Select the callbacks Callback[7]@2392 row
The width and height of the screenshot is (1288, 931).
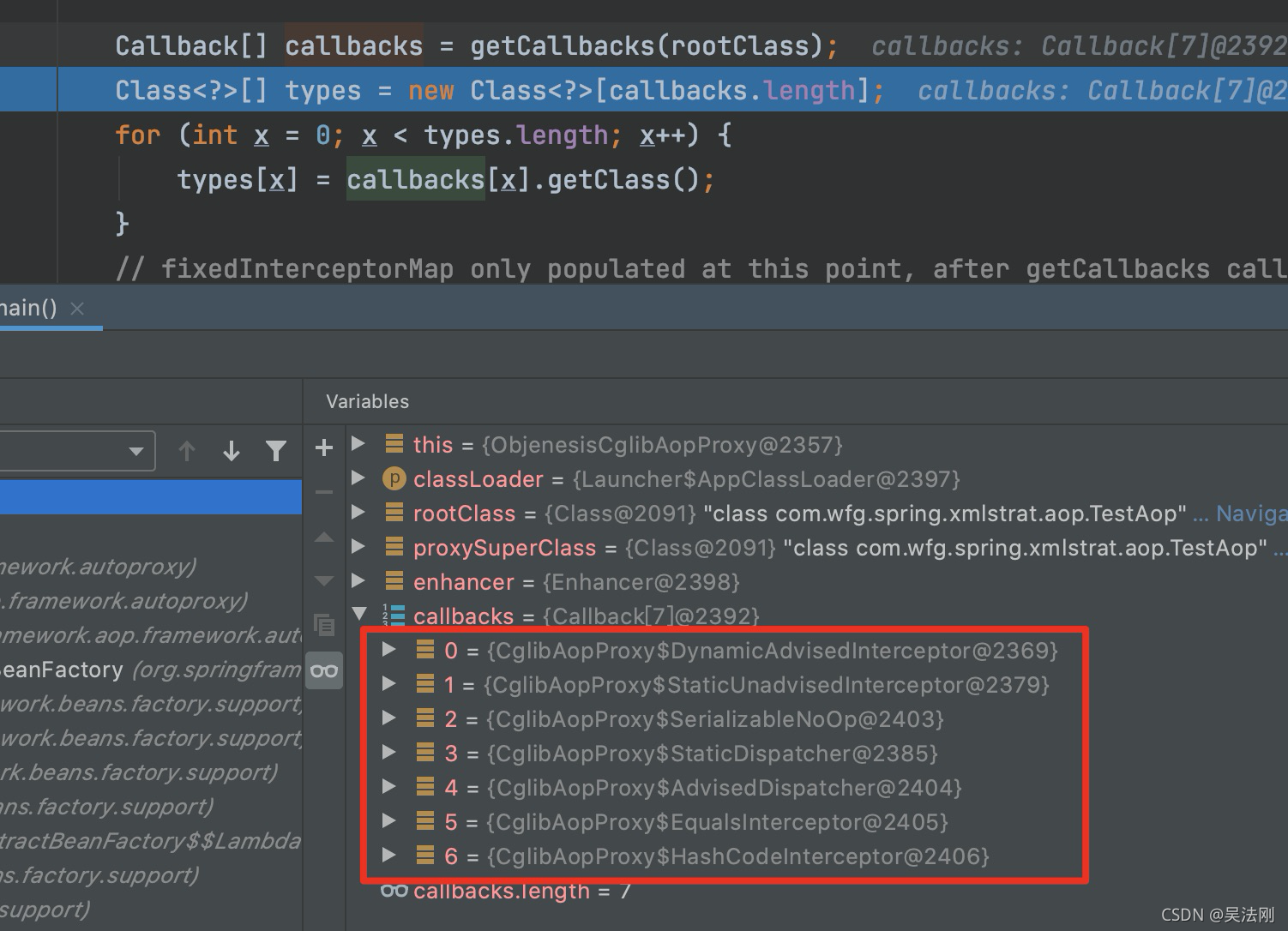click(x=586, y=616)
